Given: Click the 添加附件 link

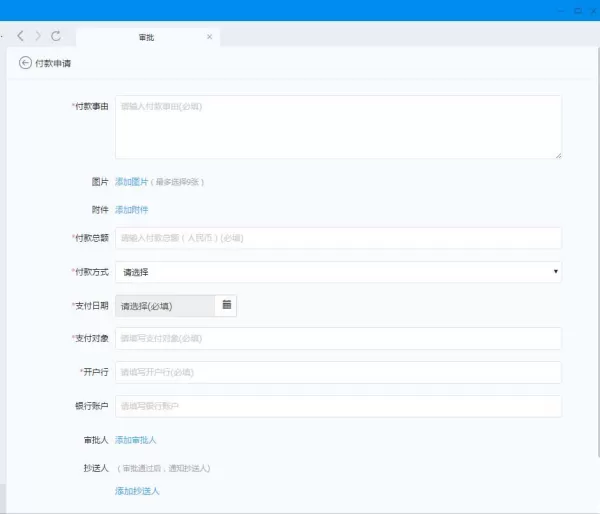Looking at the screenshot, I should (131, 210).
